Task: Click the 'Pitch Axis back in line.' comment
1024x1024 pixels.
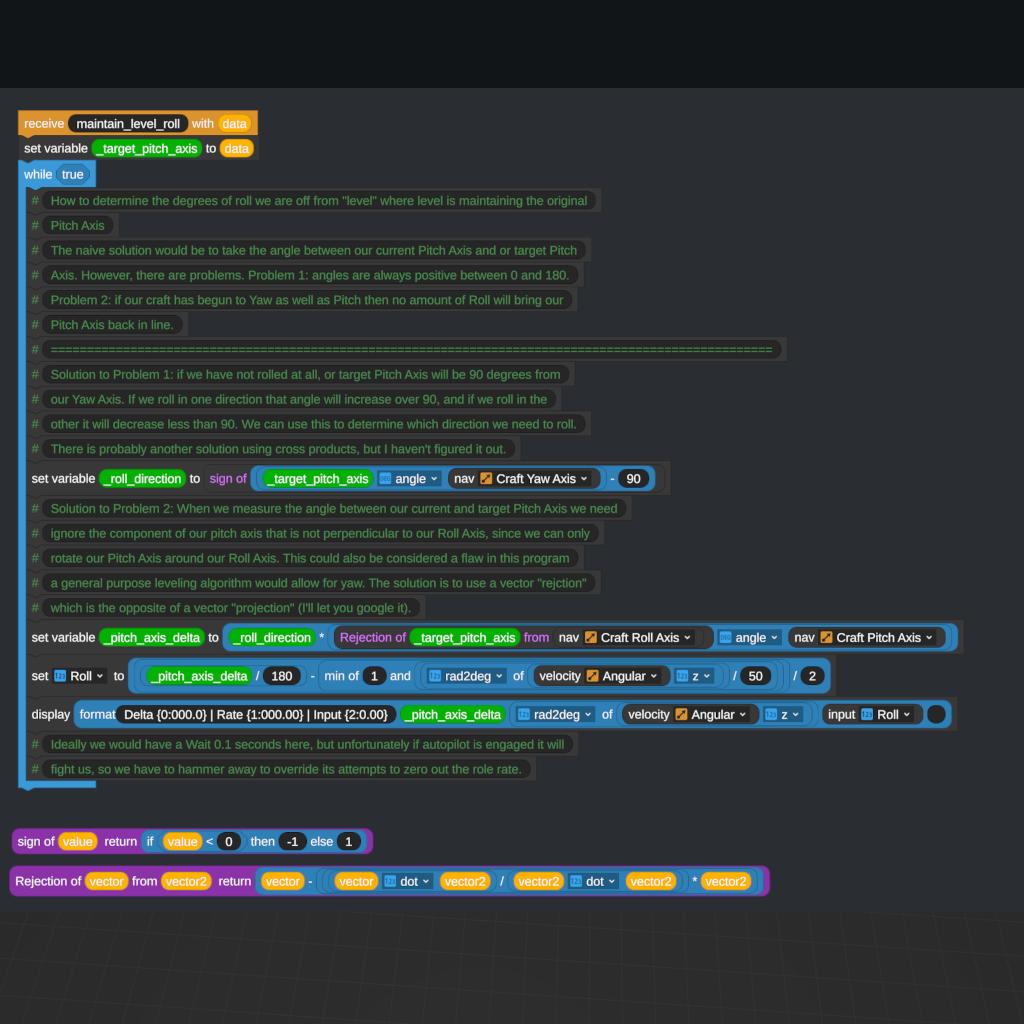Action: click(x=111, y=324)
